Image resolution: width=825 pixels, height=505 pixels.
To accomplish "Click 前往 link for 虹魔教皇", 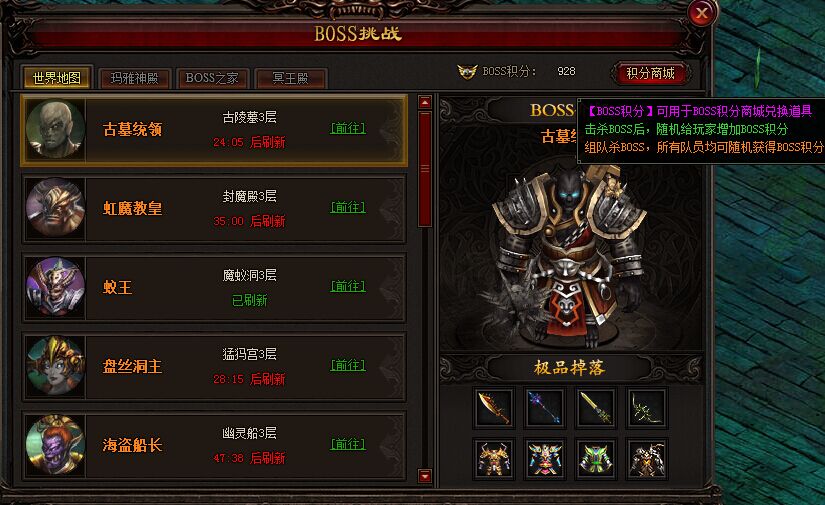I will click(348, 207).
